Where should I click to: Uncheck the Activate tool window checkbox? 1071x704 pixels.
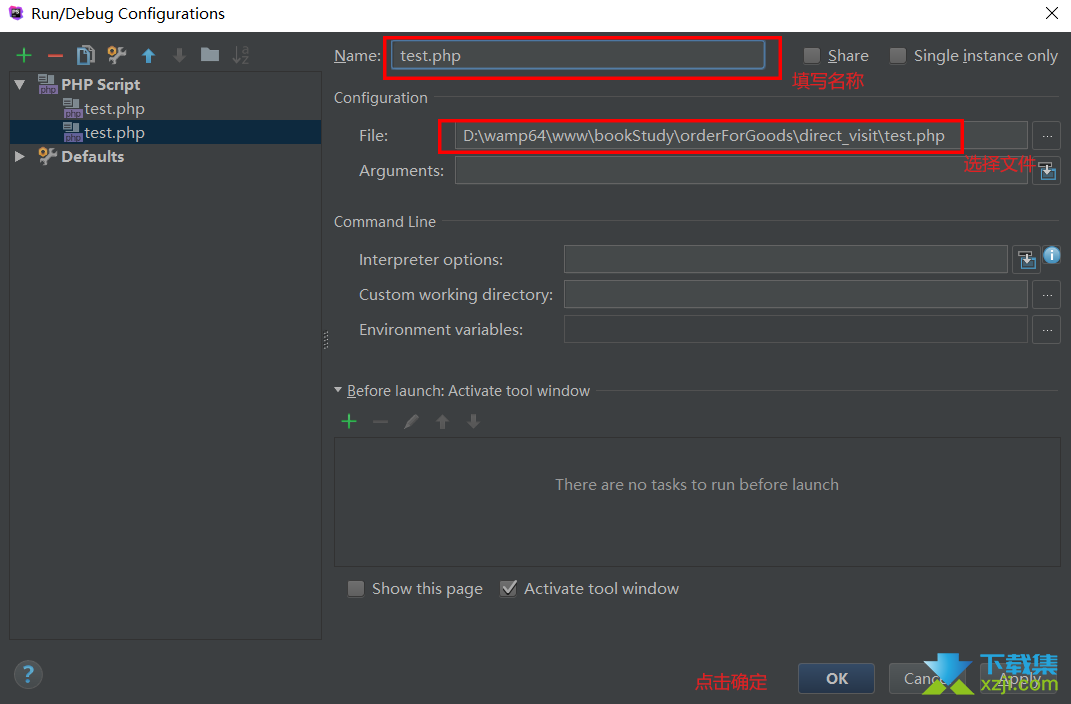pos(508,589)
